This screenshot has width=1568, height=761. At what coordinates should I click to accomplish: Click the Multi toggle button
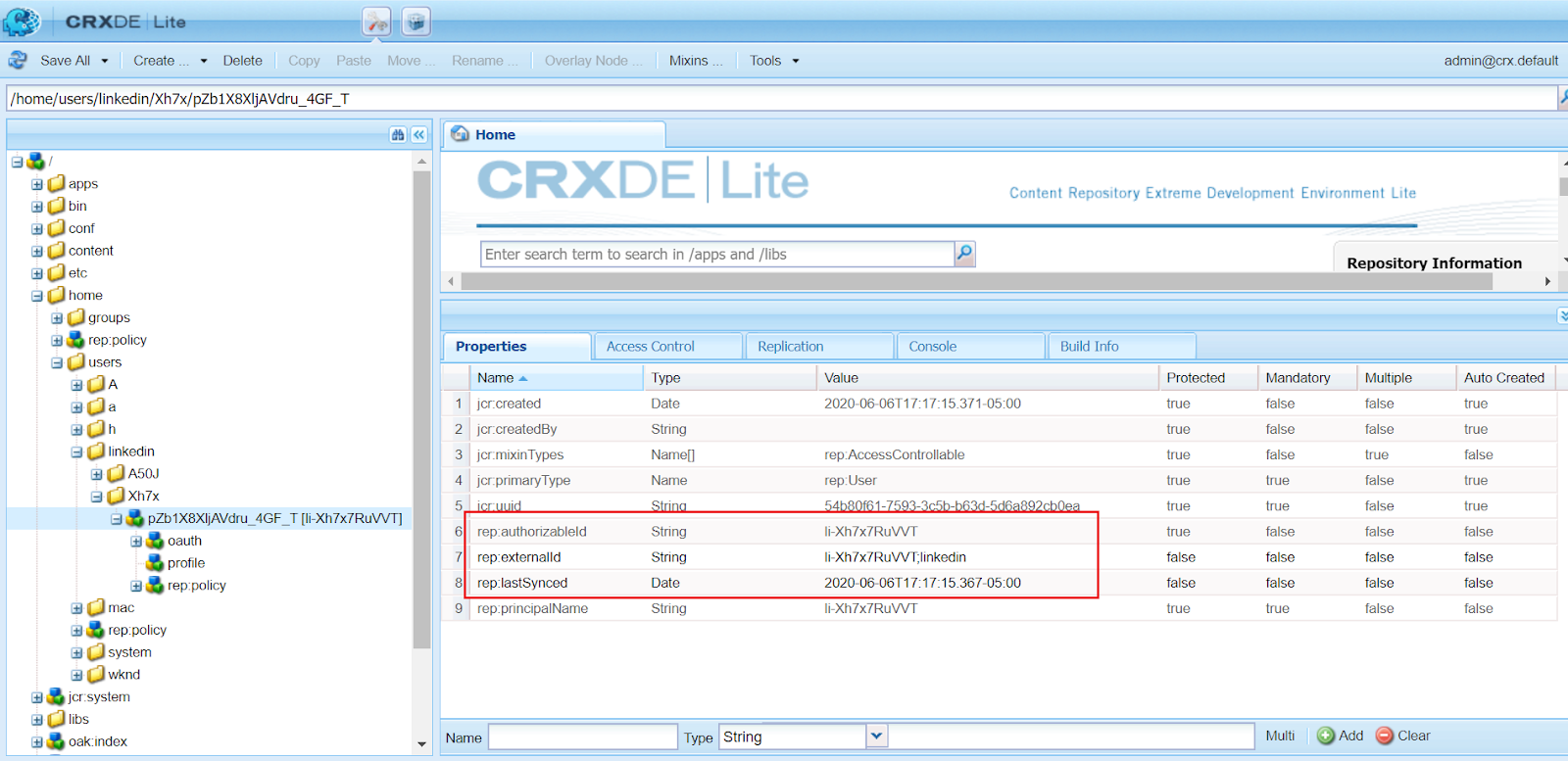point(1280,736)
